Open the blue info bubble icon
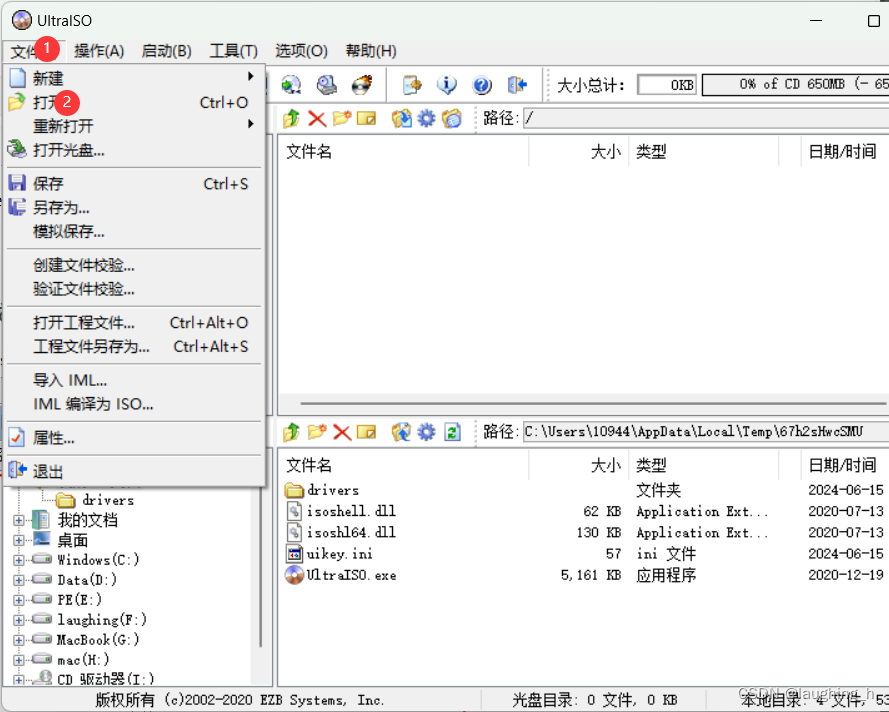Viewport: 889px width, 712px height. 447,85
